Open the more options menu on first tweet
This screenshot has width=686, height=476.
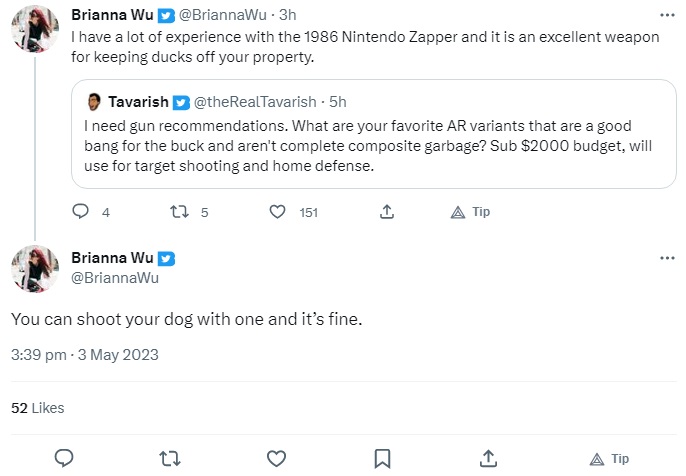click(x=667, y=15)
